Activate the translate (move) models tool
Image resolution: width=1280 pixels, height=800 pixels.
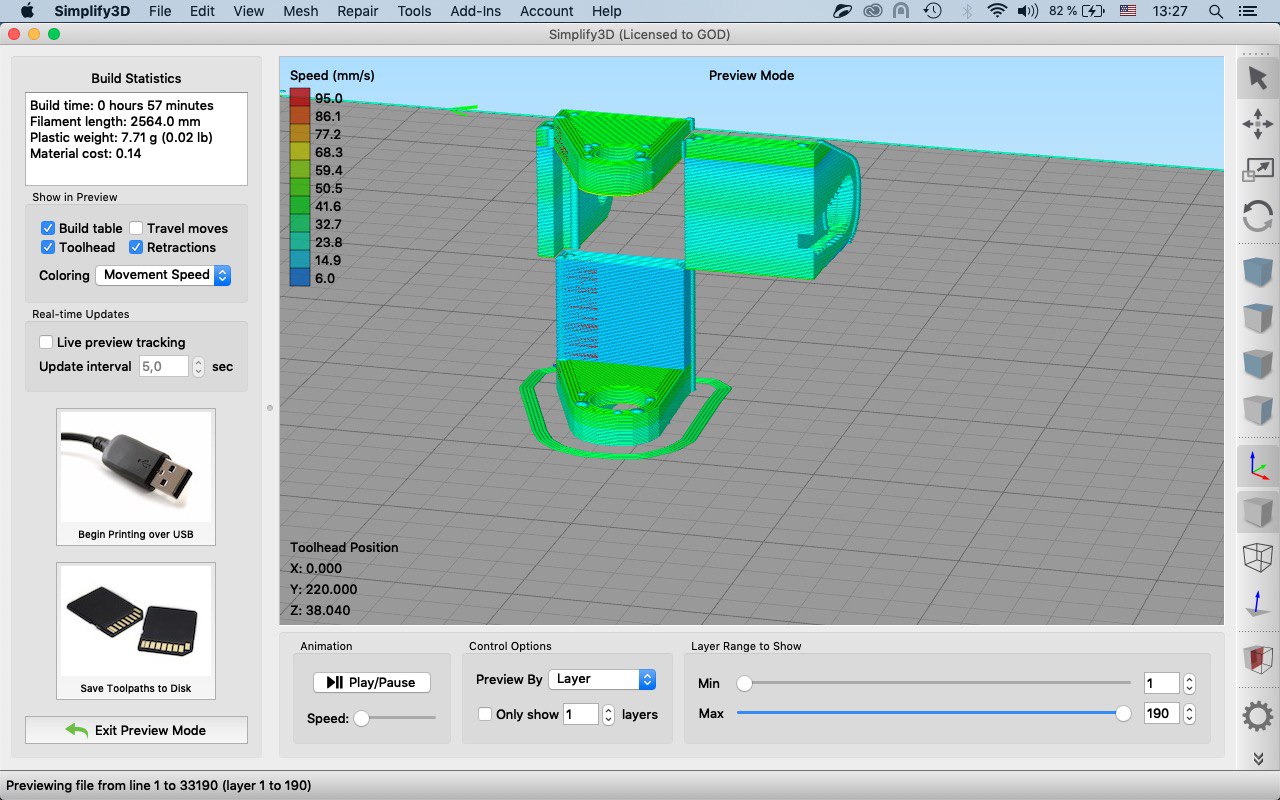tap(1257, 124)
